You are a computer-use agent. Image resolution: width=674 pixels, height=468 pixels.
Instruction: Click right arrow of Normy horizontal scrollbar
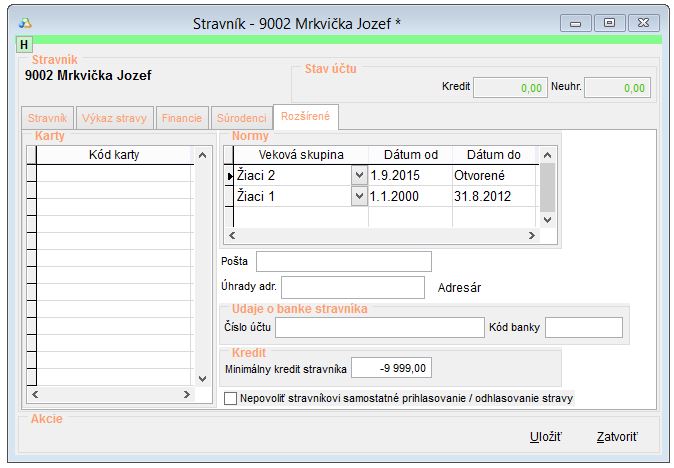(x=534, y=235)
